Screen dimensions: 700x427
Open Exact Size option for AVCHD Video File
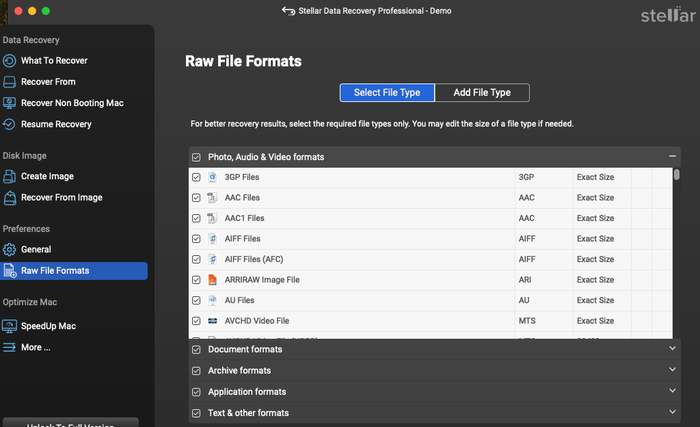(595, 321)
